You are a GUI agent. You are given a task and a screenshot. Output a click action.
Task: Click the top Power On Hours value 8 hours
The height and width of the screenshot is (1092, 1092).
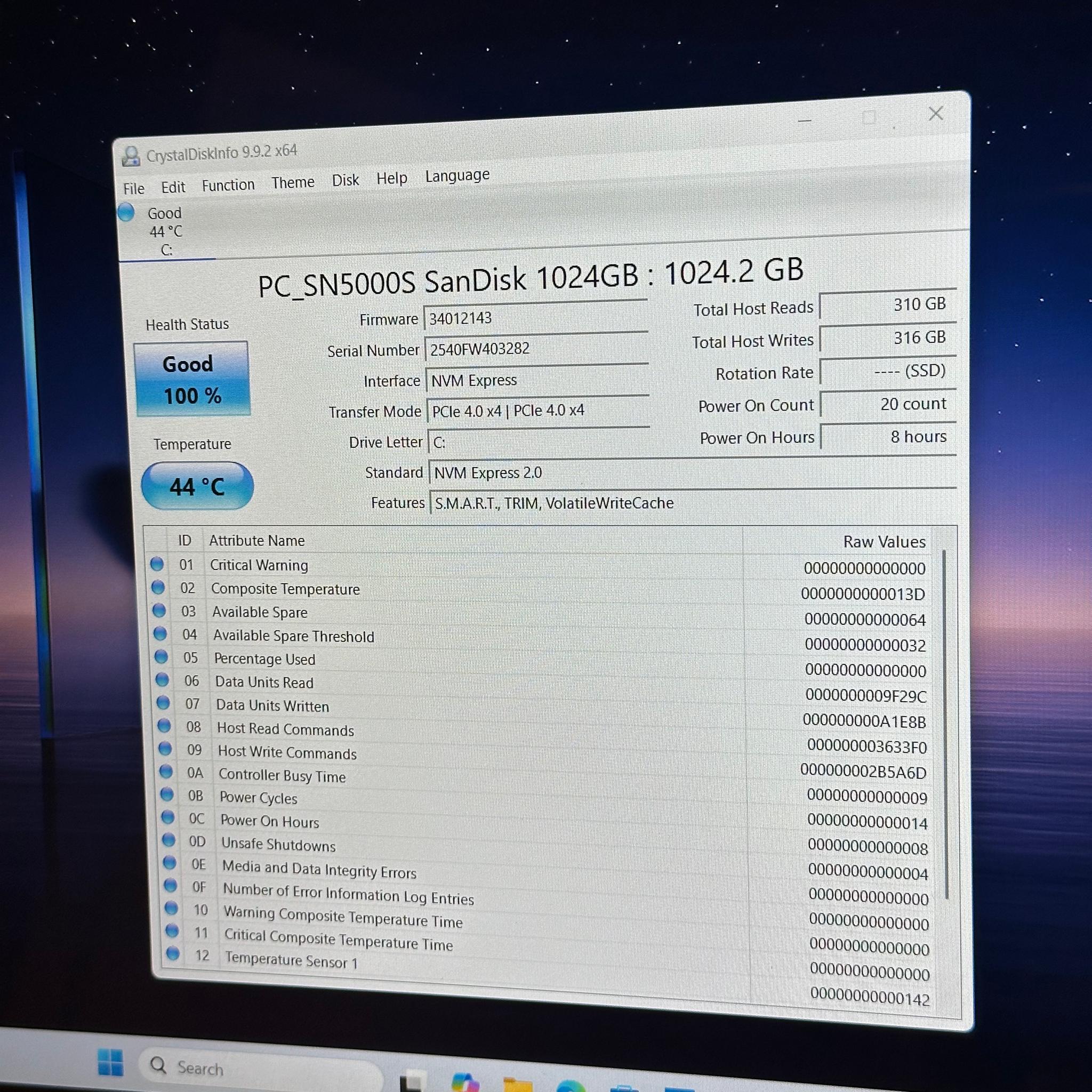coord(889,437)
